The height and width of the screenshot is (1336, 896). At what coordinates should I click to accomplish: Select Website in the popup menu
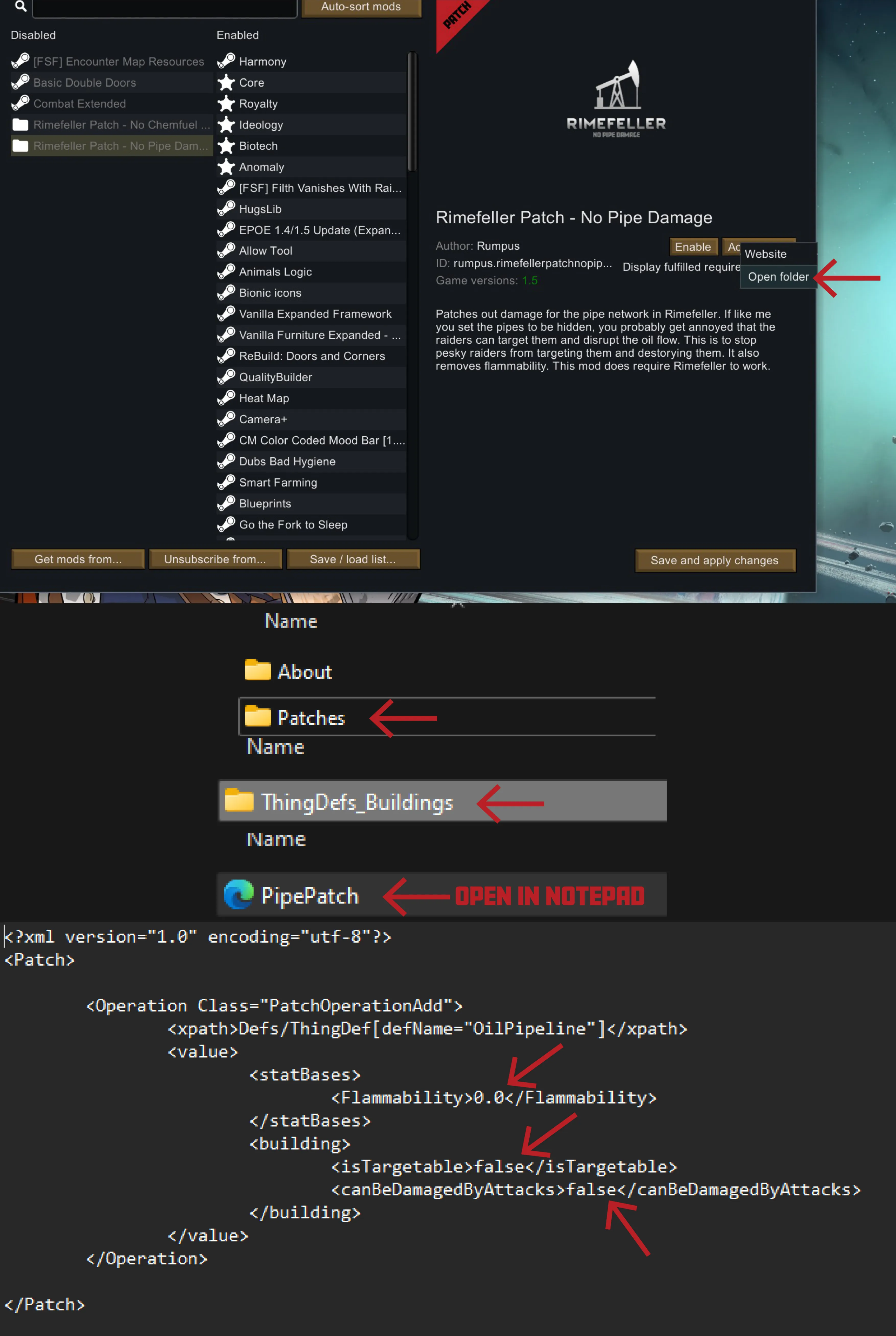[765, 254]
